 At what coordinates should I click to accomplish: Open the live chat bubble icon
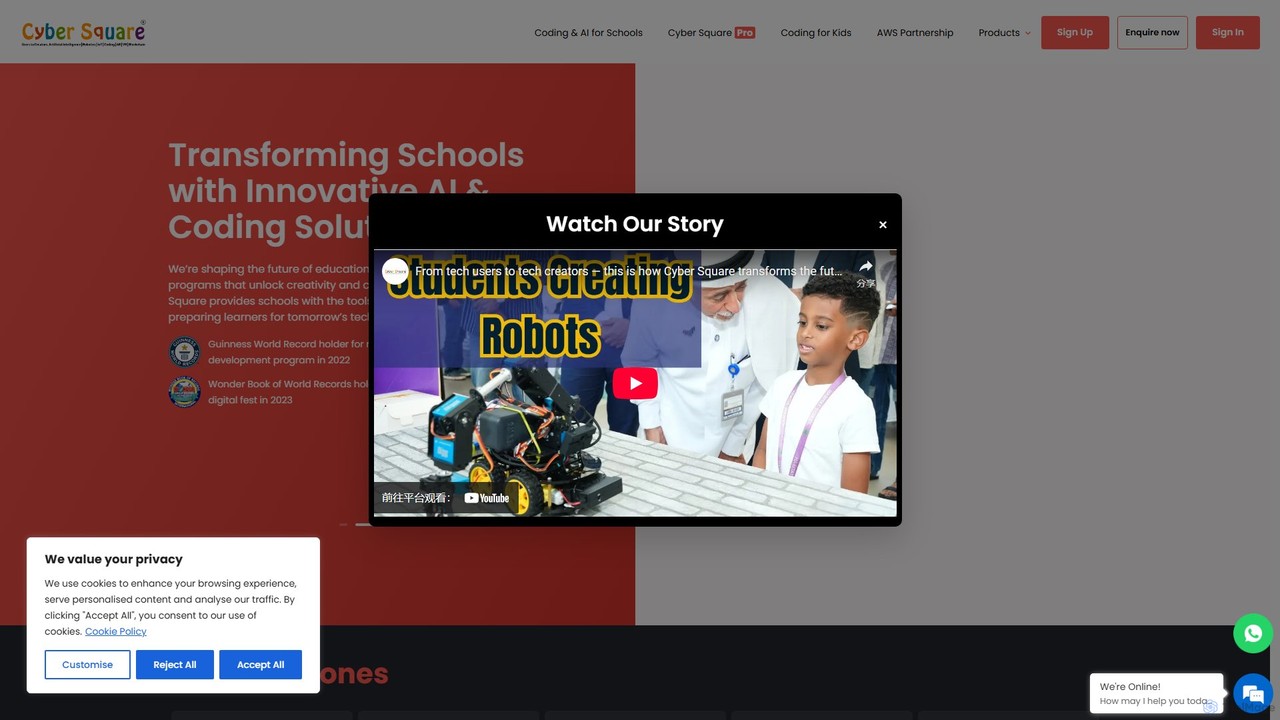click(1253, 693)
